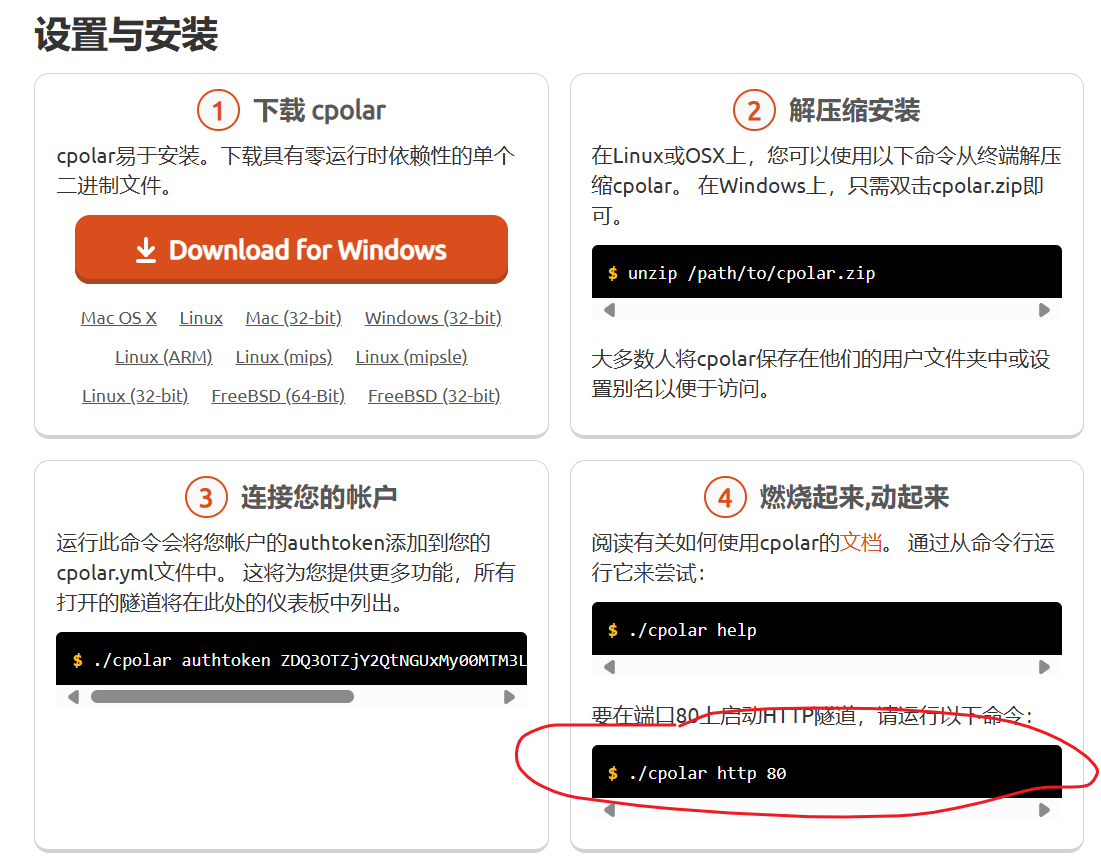Open the FreeBSD (32-bit) download link
The height and width of the screenshot is (859, 1101).
coord(434,395)
